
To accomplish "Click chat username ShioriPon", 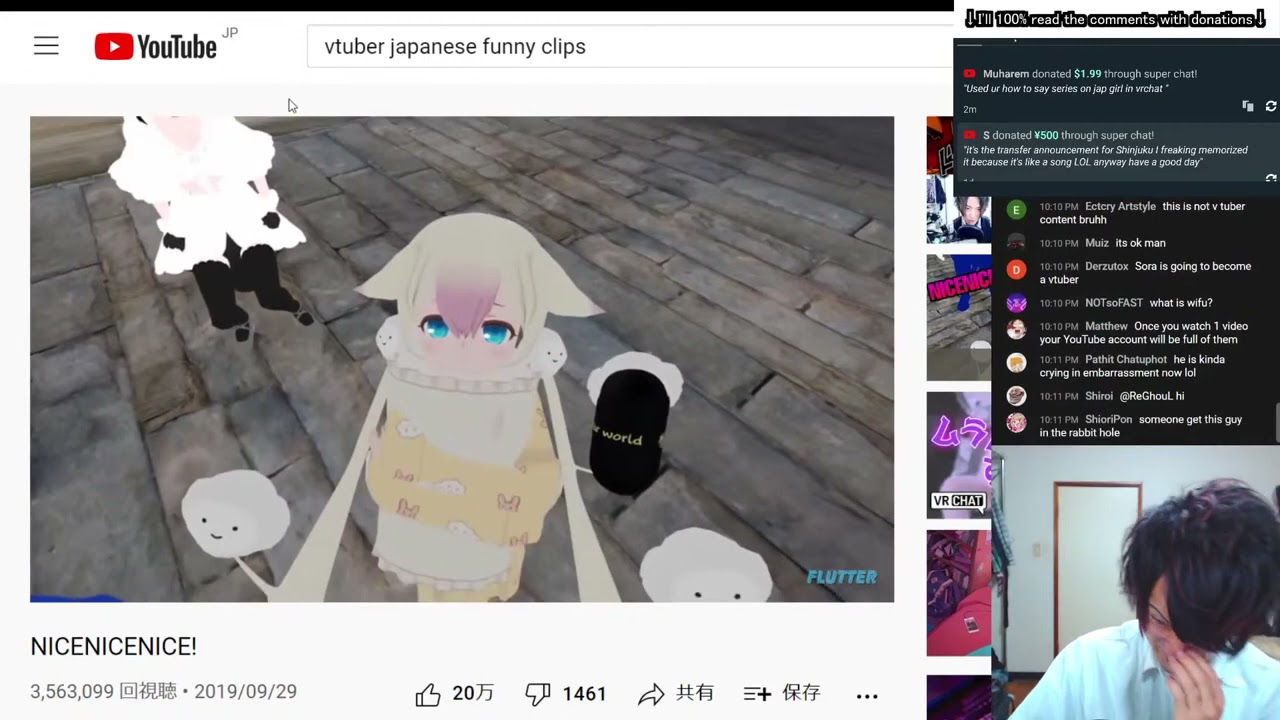I will (1109, 420).
